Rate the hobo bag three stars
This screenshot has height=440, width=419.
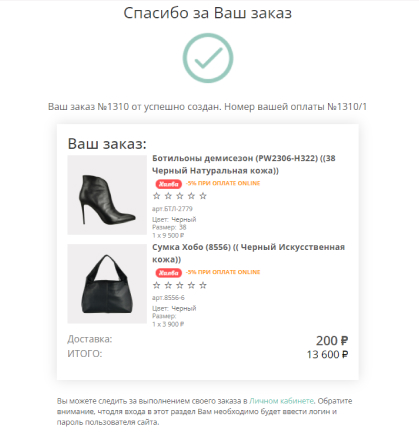180,285
